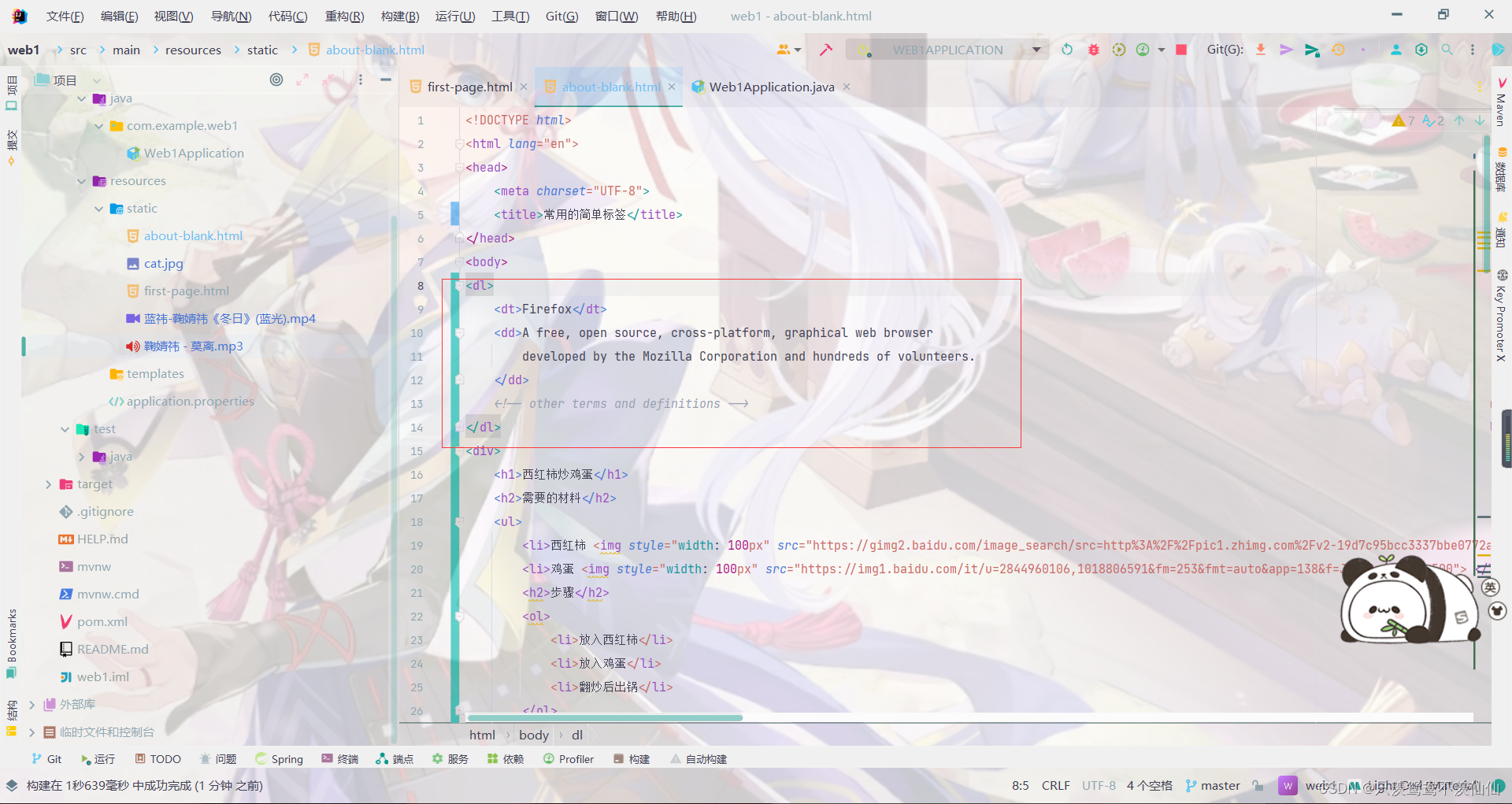Switch to first-page.html editor tab
Image resolution: width=1512 pixels, height=804 pixels.
coord(469,87)
